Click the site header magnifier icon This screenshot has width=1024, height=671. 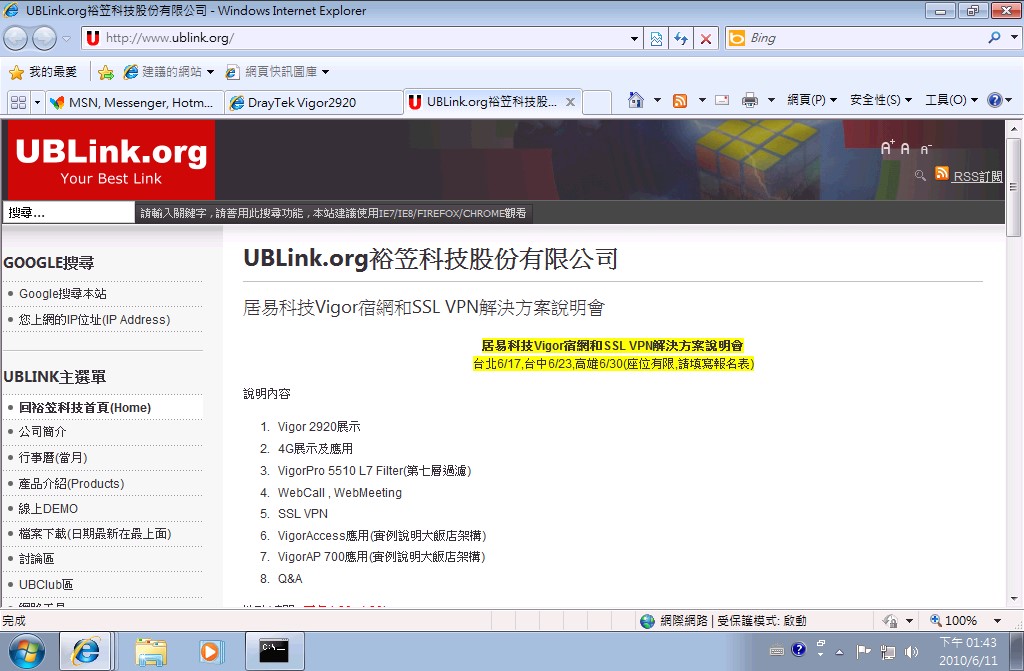point(920,175)
